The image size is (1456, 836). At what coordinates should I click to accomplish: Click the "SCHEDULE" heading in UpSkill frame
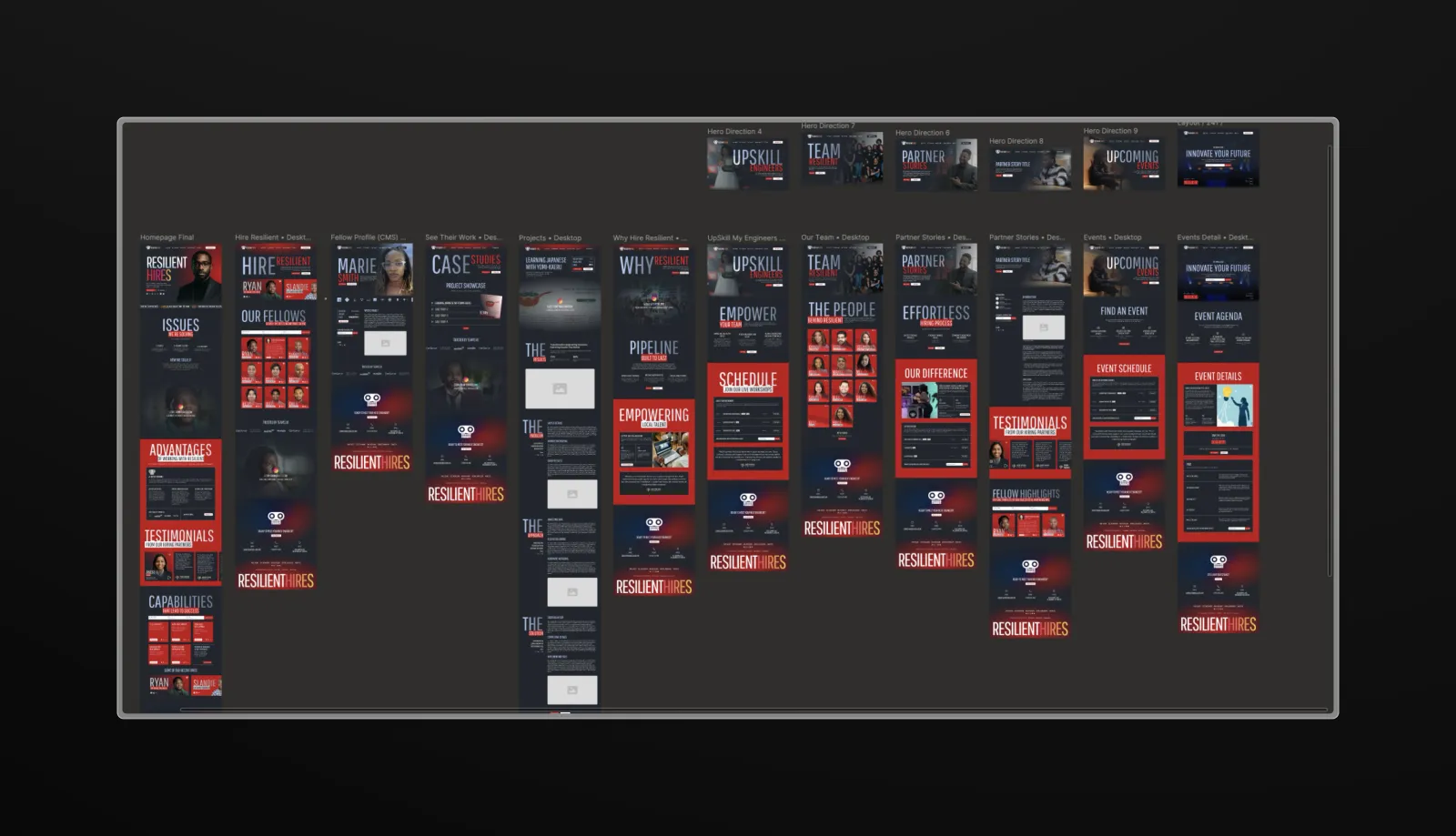point(748,379)
